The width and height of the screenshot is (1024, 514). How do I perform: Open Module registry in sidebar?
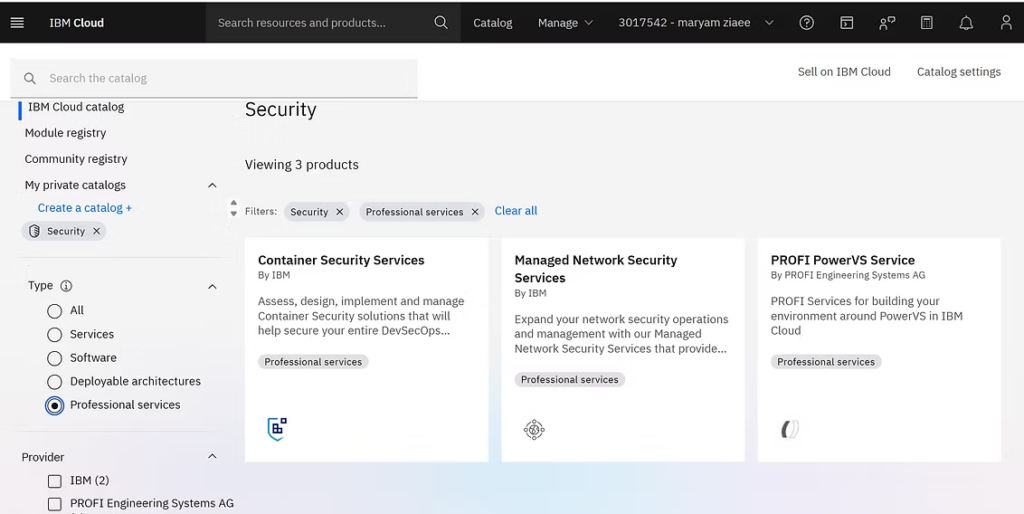click(65, 133)
